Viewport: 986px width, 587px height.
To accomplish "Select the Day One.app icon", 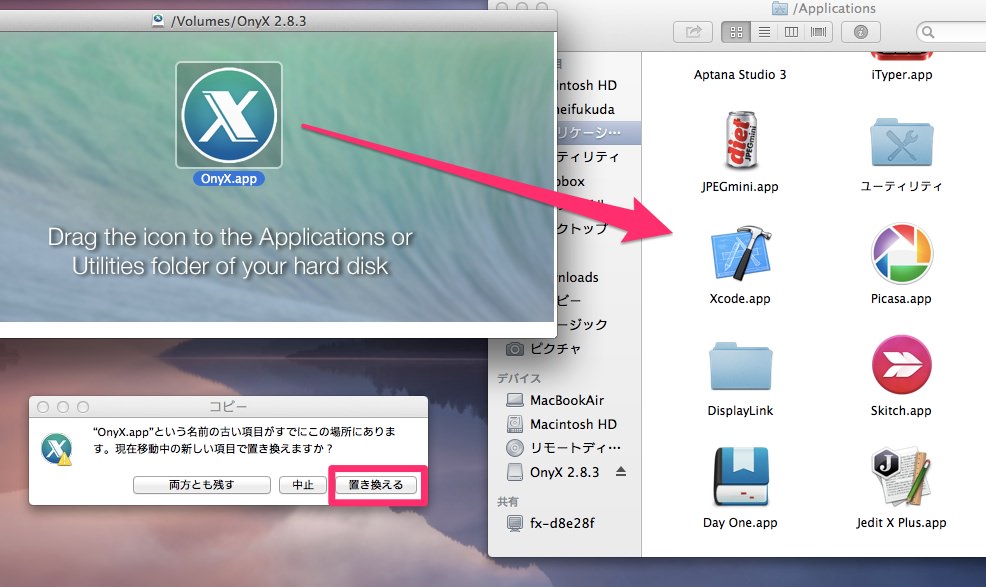I will pos(740,477).
